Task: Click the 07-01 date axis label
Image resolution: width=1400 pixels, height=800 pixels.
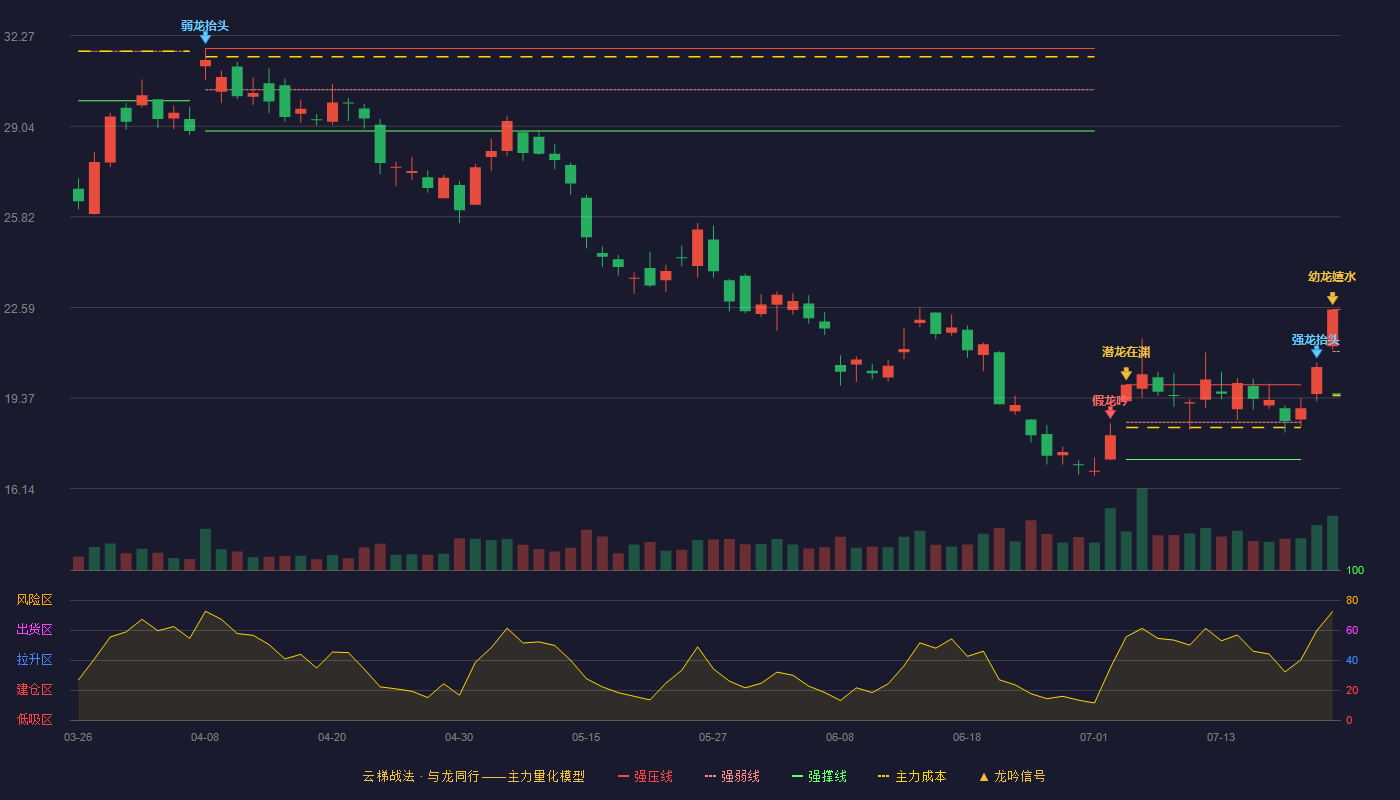Action: 1094,737
